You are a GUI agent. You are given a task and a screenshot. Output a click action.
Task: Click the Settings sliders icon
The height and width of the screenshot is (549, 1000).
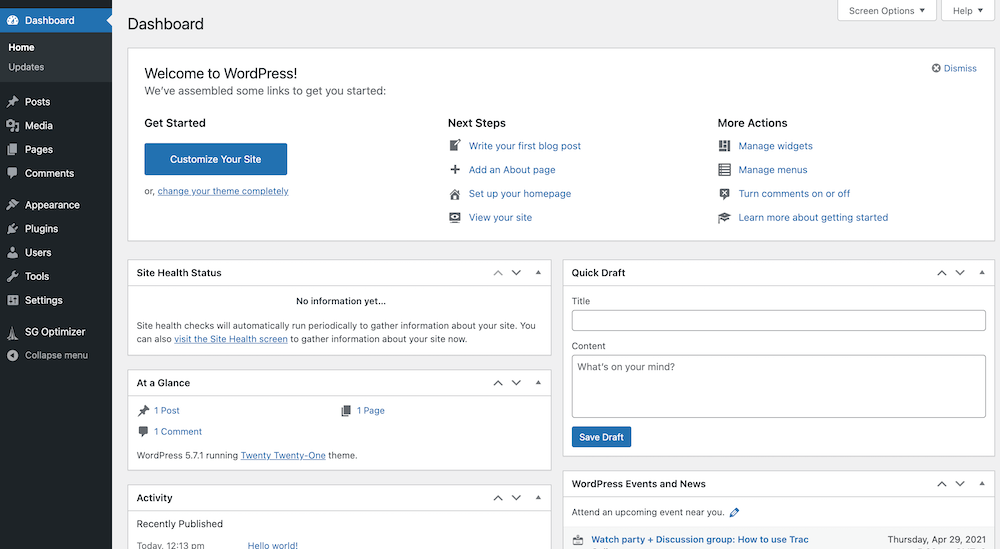coord(12,300)
